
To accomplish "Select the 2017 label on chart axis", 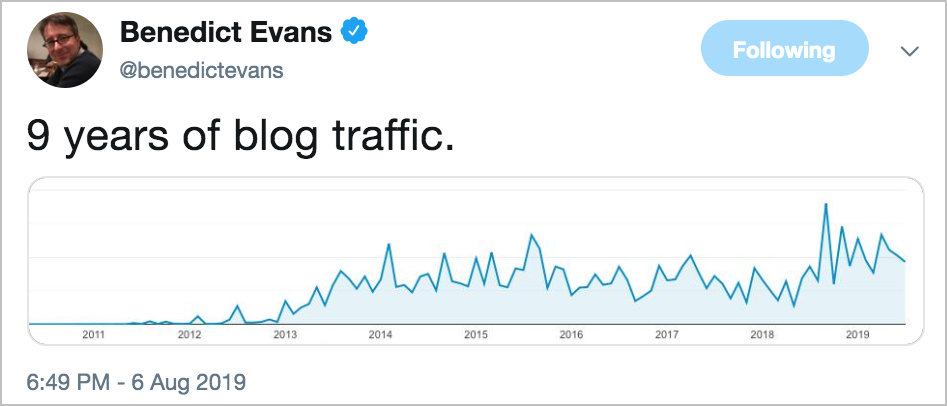I will (x=666, y=335).
